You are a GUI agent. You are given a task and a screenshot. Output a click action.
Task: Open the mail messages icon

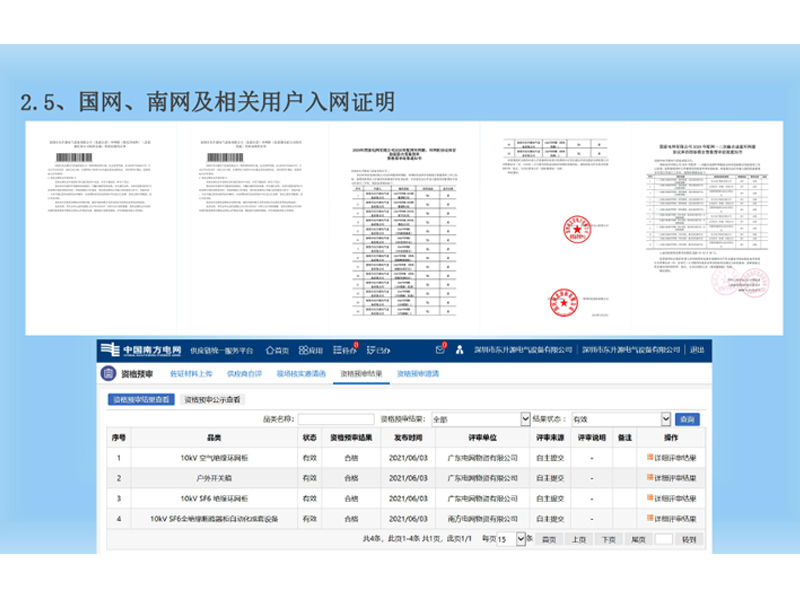pyautogui.click(x=440, y=350)
